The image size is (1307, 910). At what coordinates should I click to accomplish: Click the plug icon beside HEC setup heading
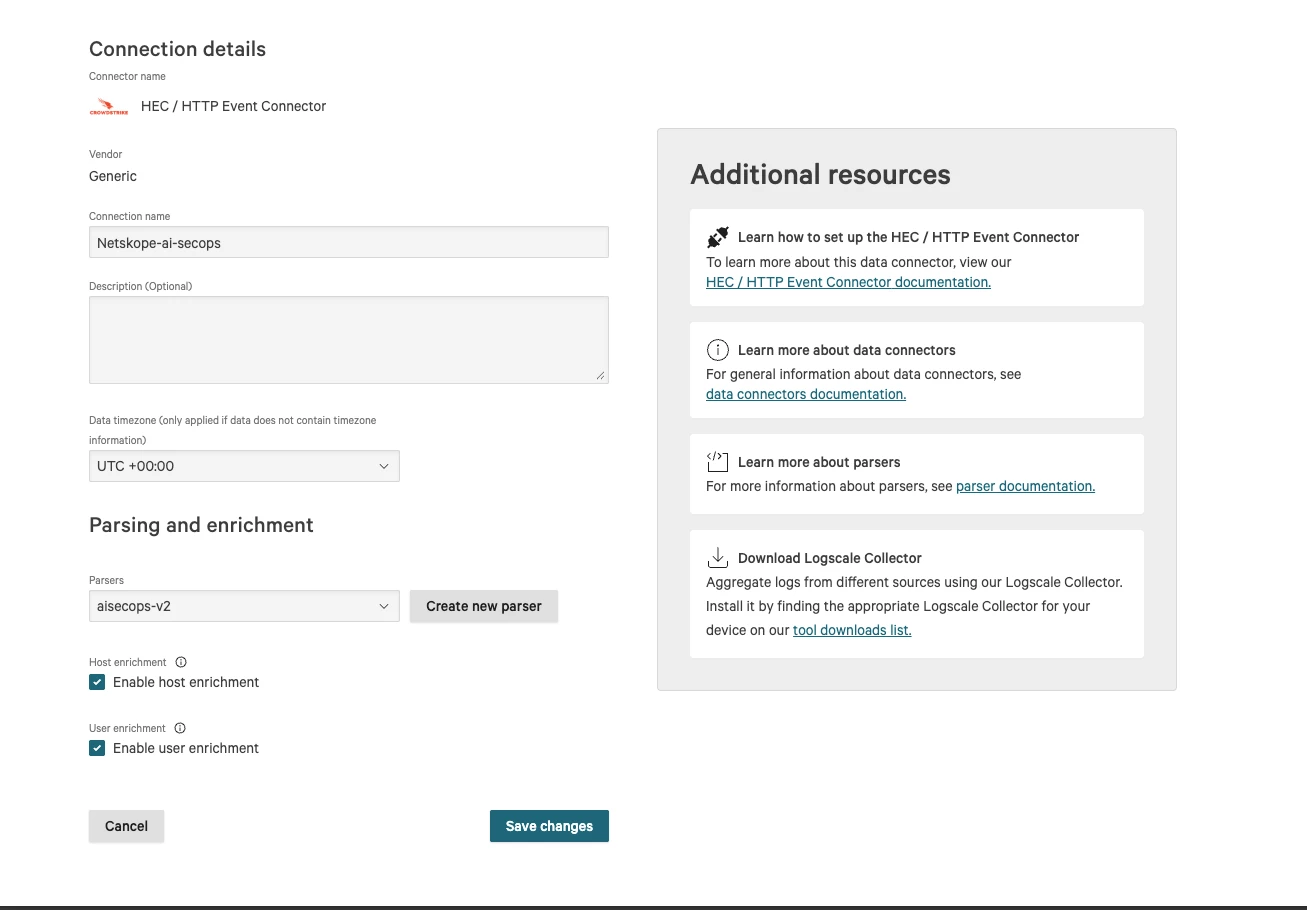(718, 237)
